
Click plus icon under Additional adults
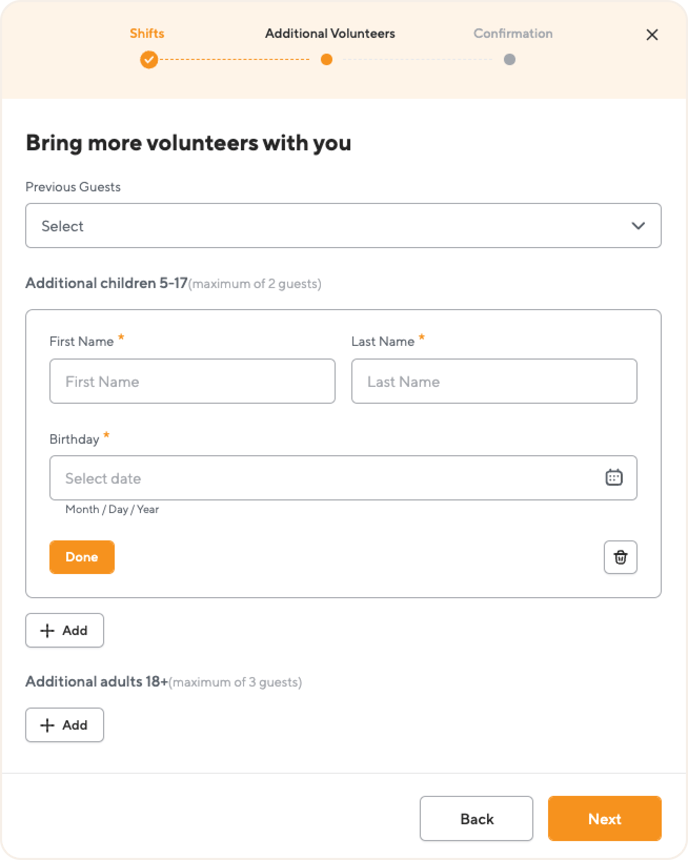[47, 726]
